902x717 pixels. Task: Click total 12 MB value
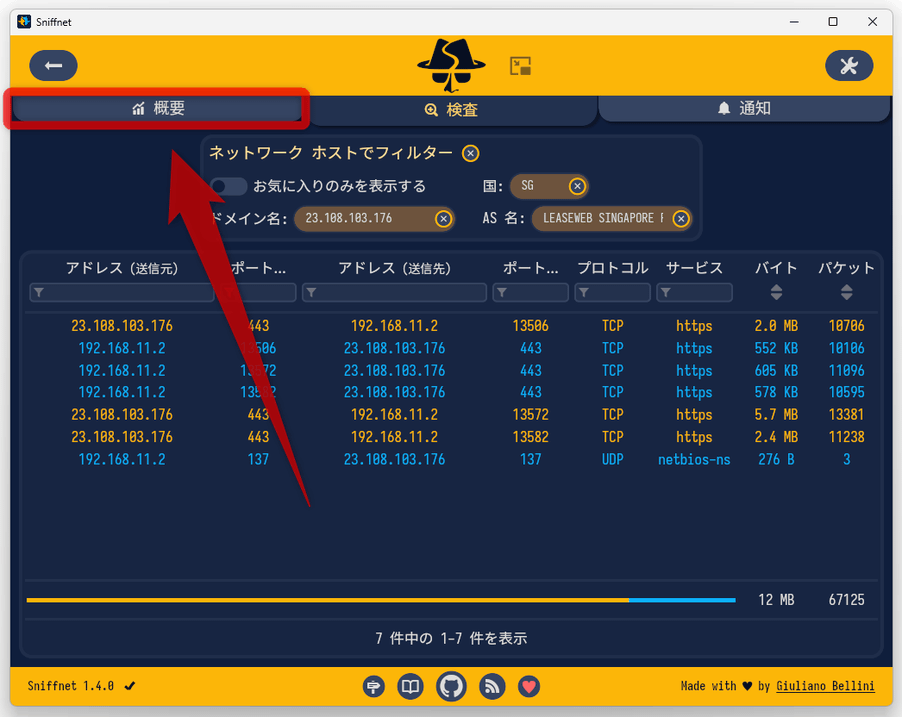776,600
